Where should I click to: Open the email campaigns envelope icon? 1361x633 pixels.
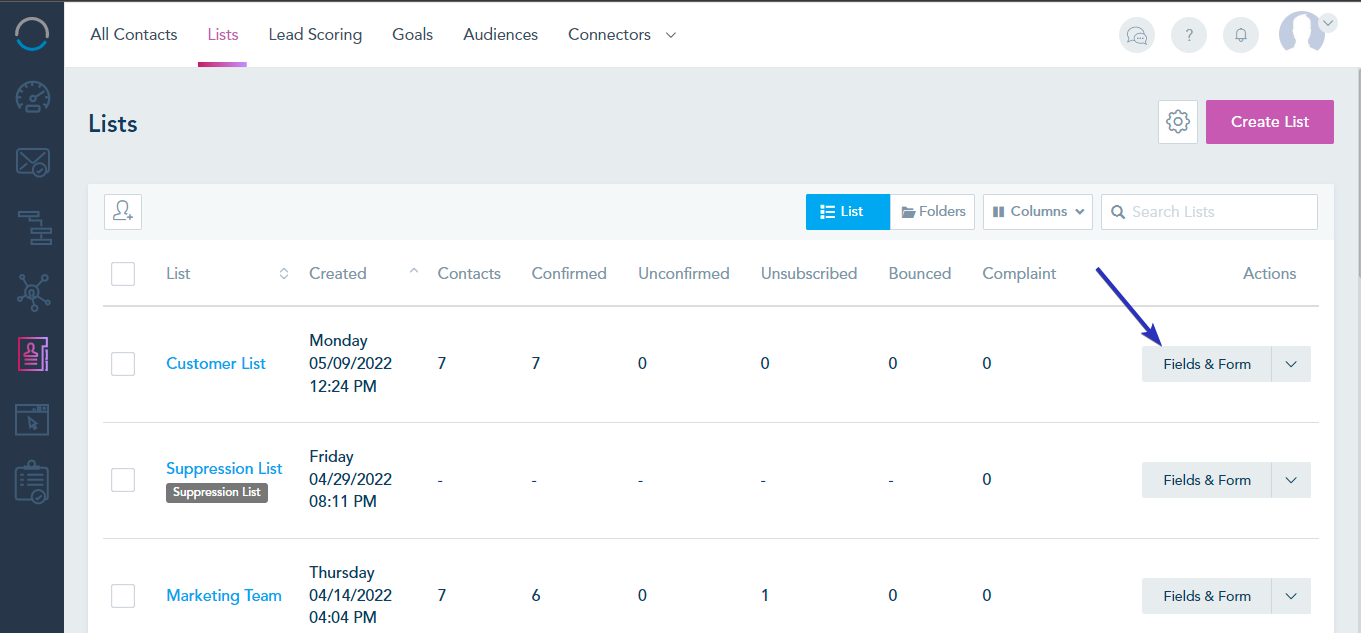coord(32,162)
